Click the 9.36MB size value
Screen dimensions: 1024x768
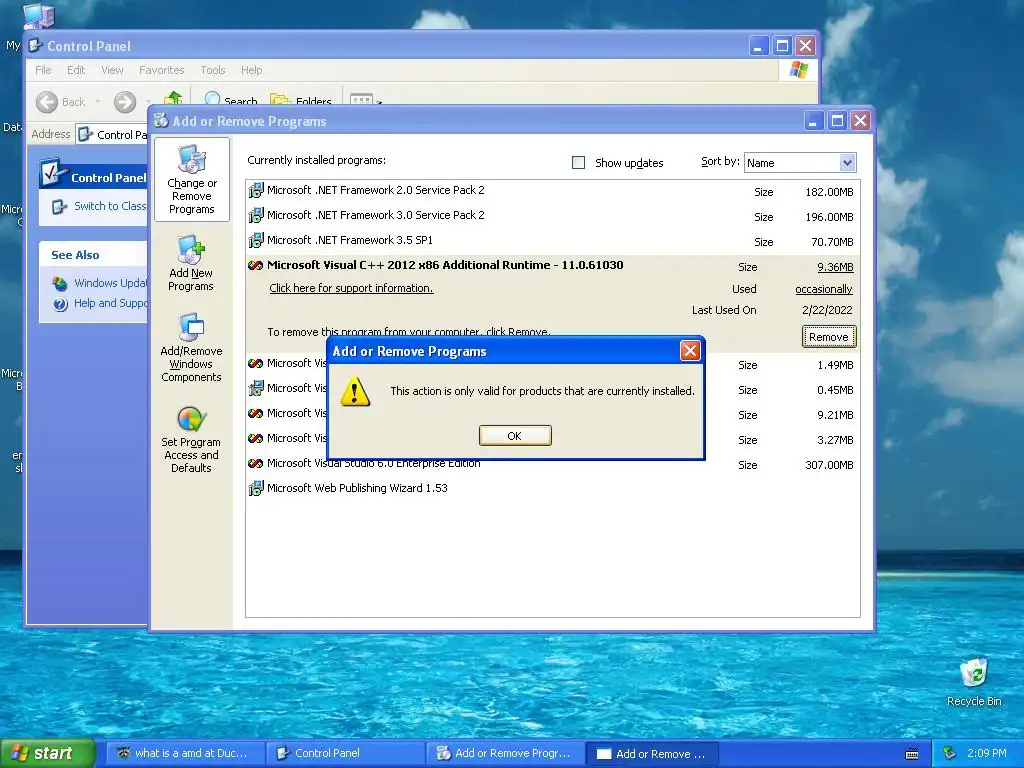[835, 266]
